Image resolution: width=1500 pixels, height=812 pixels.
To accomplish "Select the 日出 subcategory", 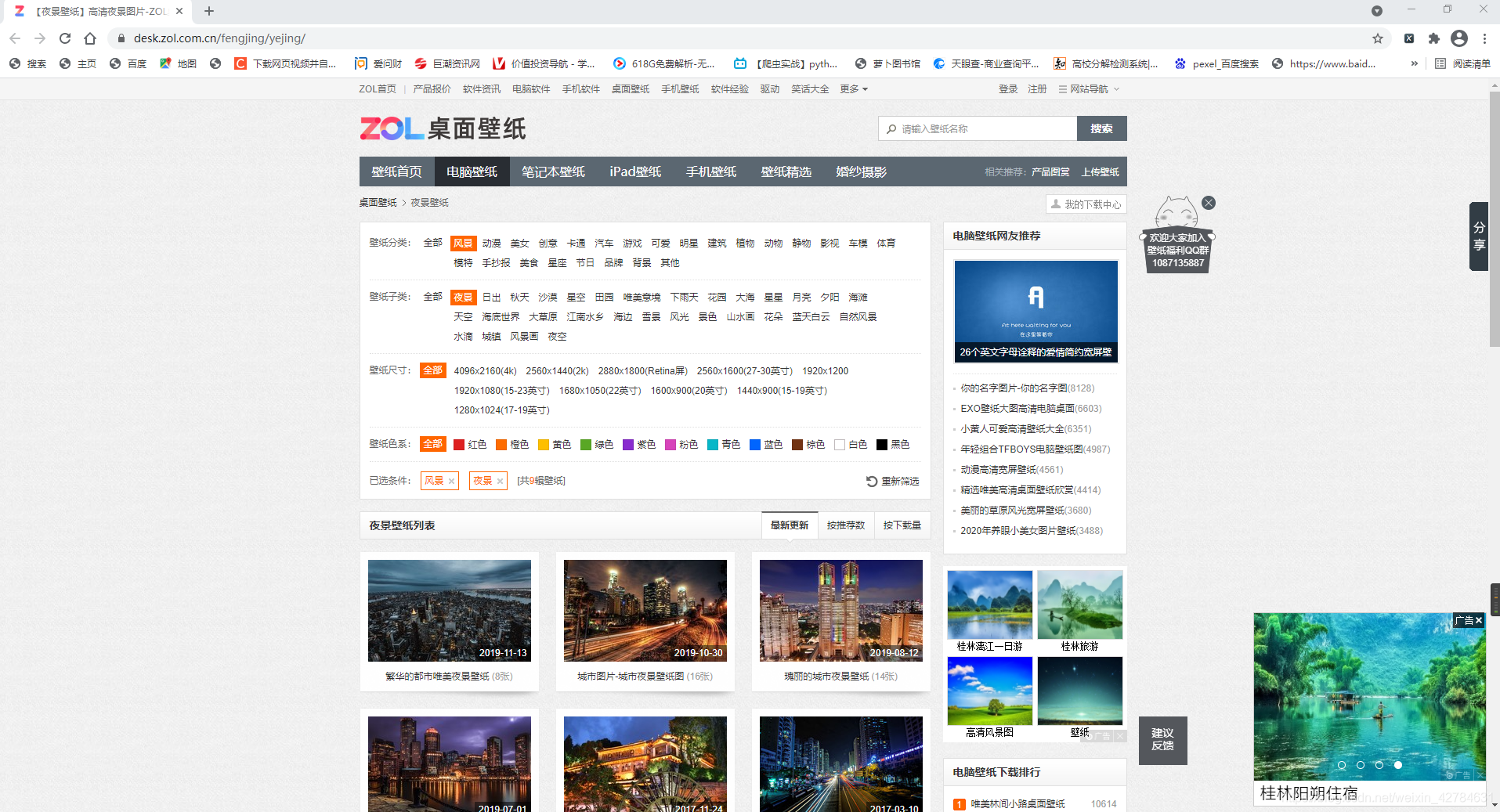I will 491,298.
